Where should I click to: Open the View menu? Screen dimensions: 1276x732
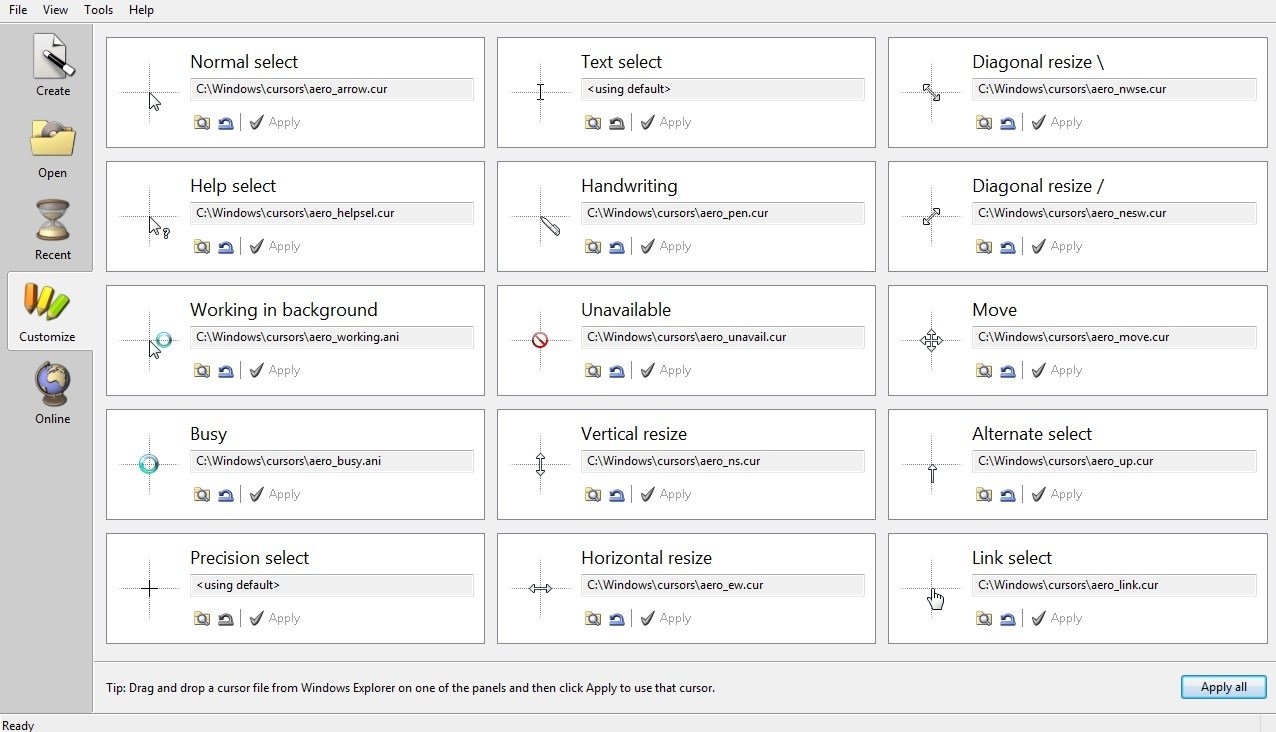(56, 10)
